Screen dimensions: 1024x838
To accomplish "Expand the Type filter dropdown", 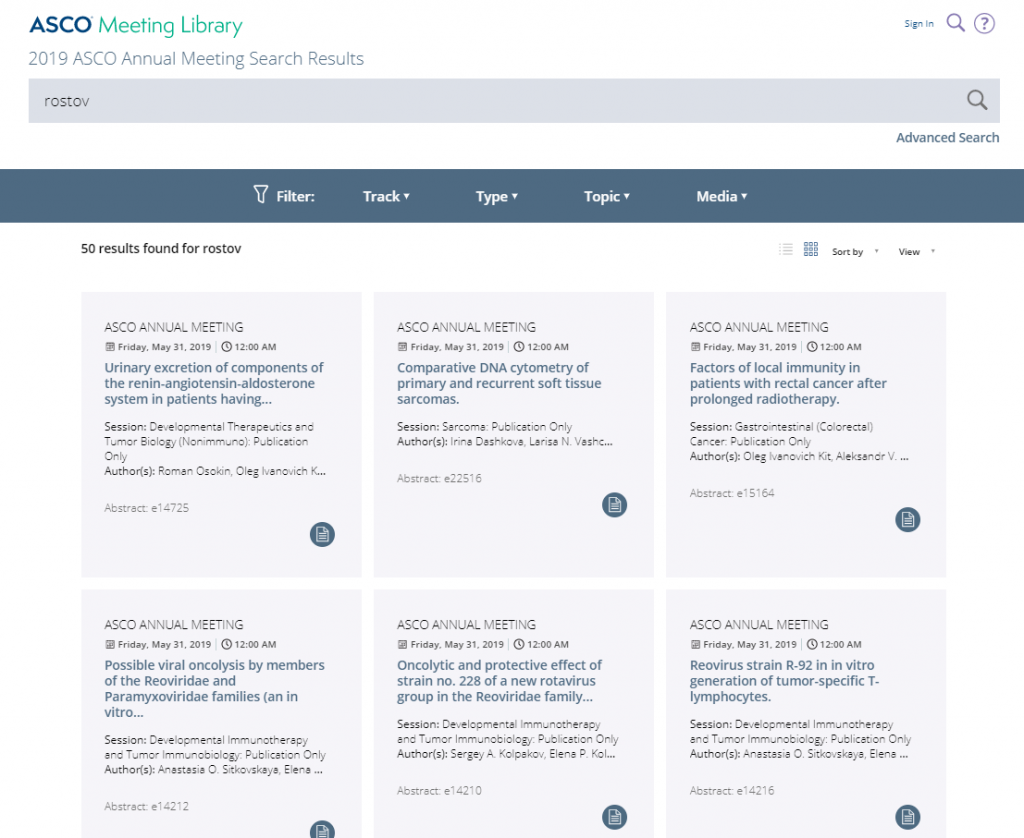I will pos(496,197).
